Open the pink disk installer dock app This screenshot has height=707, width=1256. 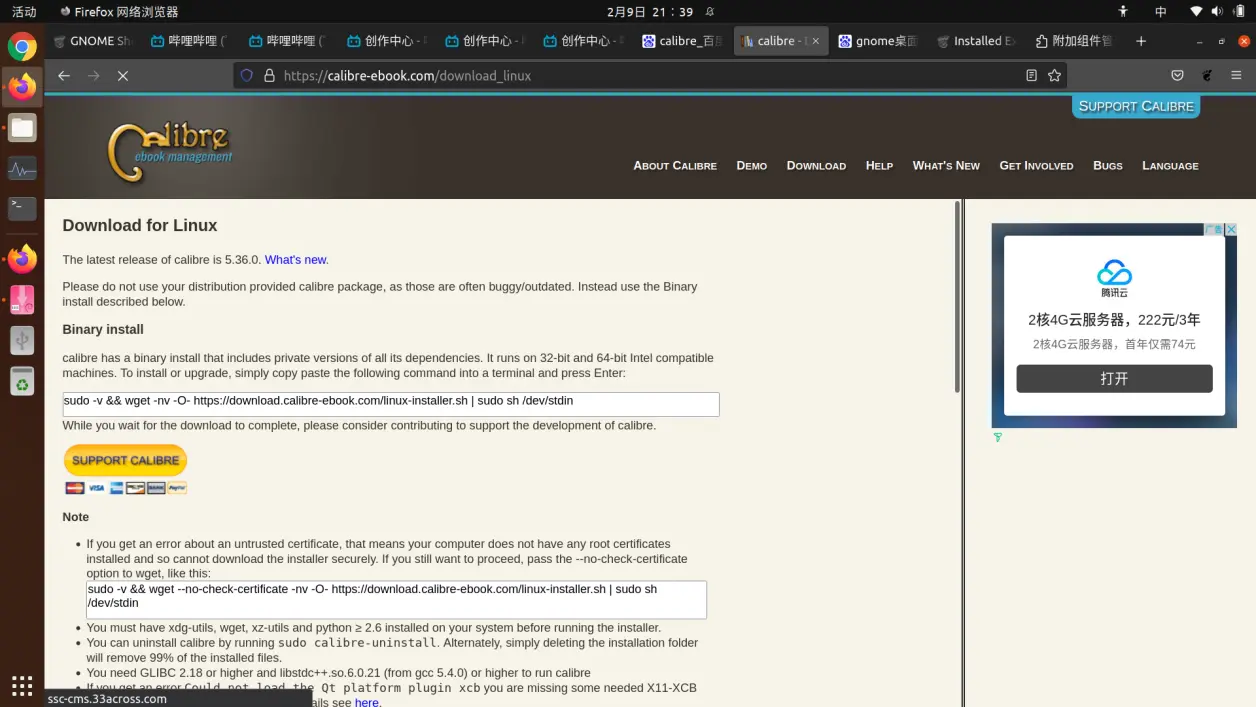(x=22, y=299)
